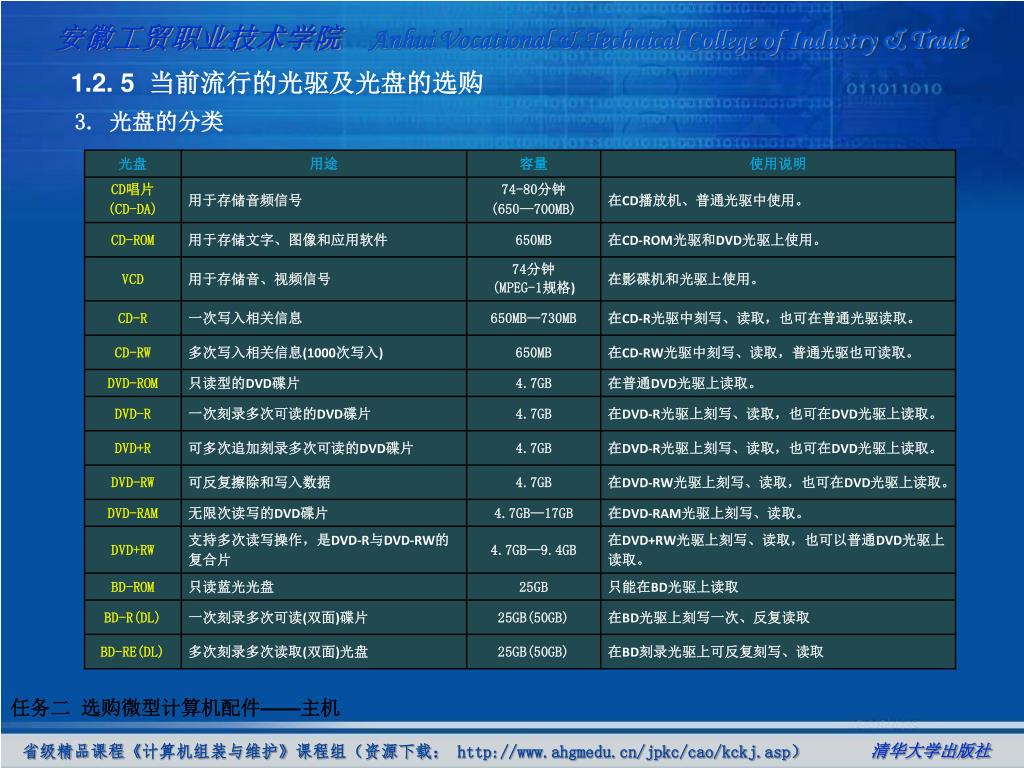The height and width of the screenshot is (768, 1024).
Task: Click the capacity cell 4.7GB—17GB
Action: [x=533, y=513]
